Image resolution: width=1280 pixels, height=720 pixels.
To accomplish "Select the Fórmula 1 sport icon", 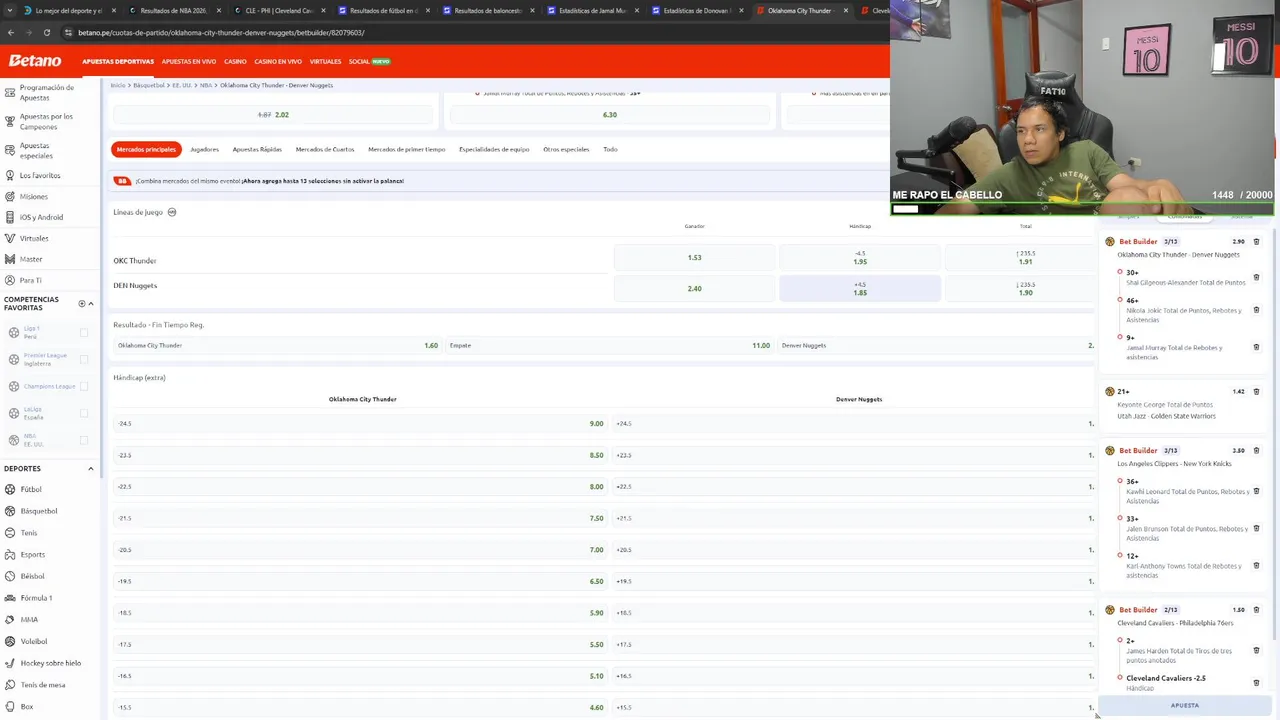I will pyautogui.click(x=10, y=598).
